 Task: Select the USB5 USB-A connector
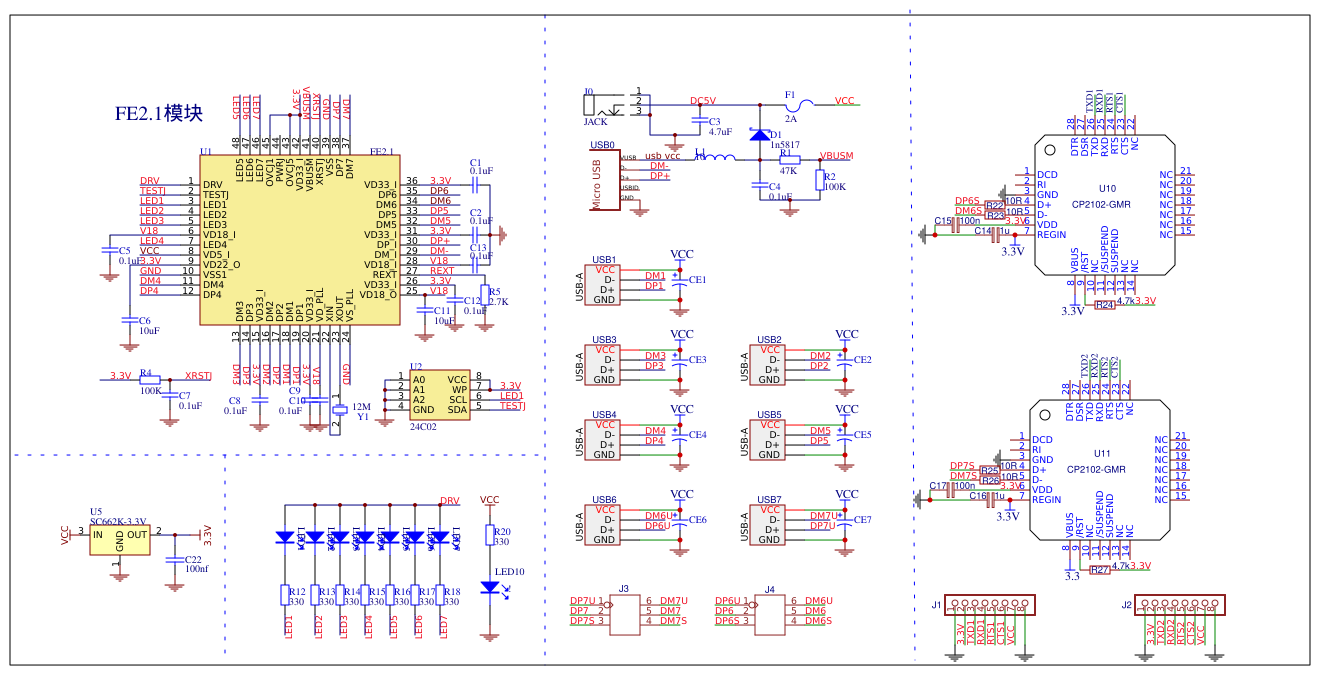click(769, 440)
